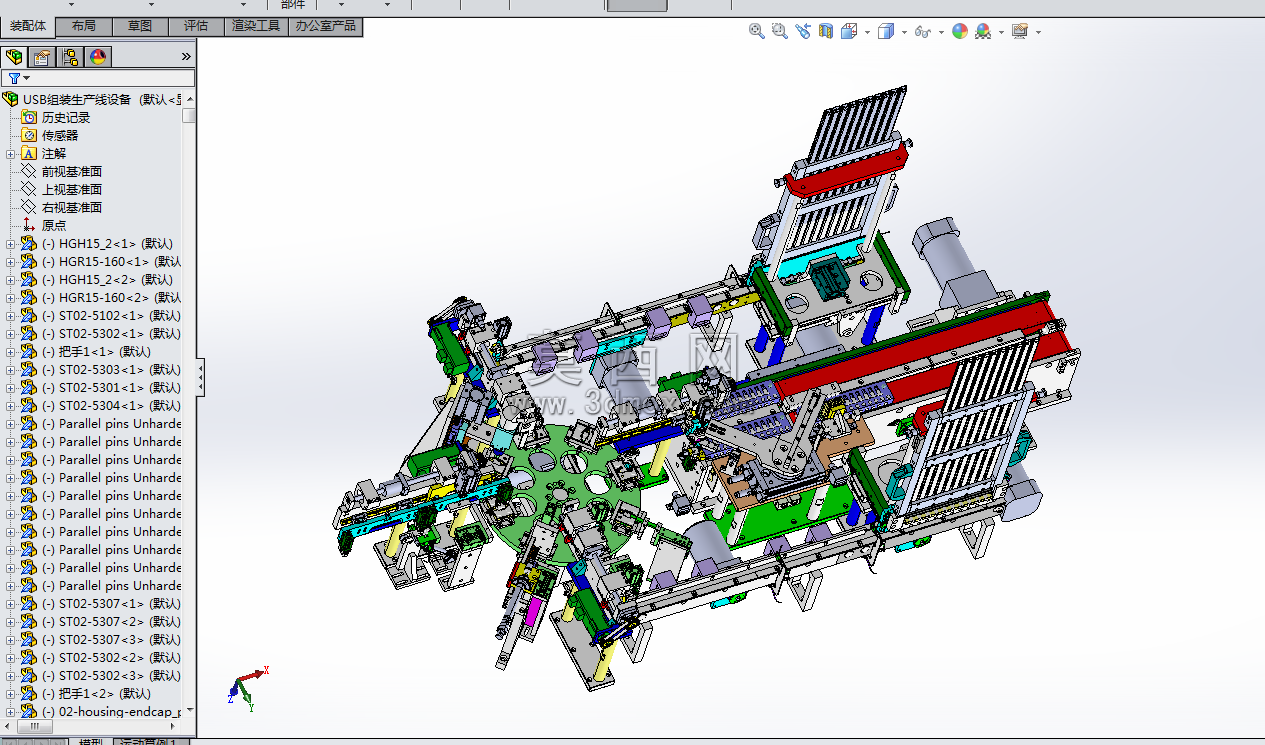This screenshot has width=1265, height=745.
Task: Click the Apply Scene icon
Action: [x=983, y=31]
